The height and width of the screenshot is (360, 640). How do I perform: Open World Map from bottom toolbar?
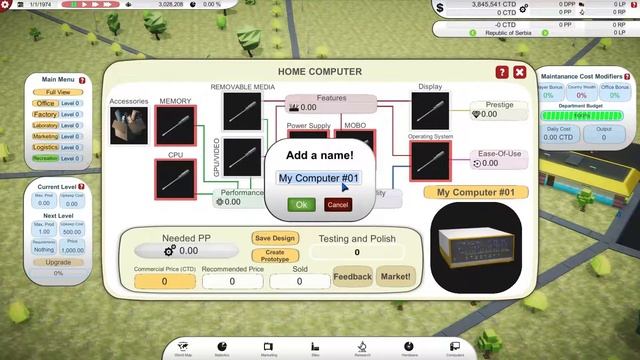183,349
